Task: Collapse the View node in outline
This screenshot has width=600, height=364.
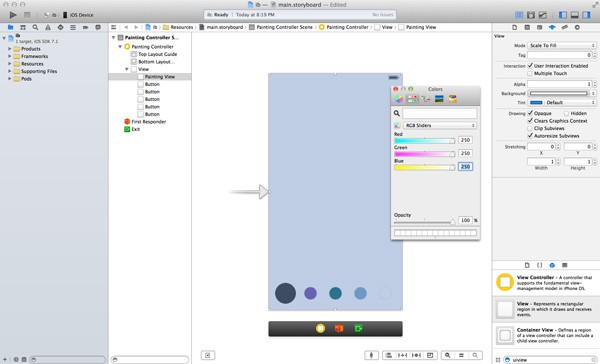Action: point(127,69)
